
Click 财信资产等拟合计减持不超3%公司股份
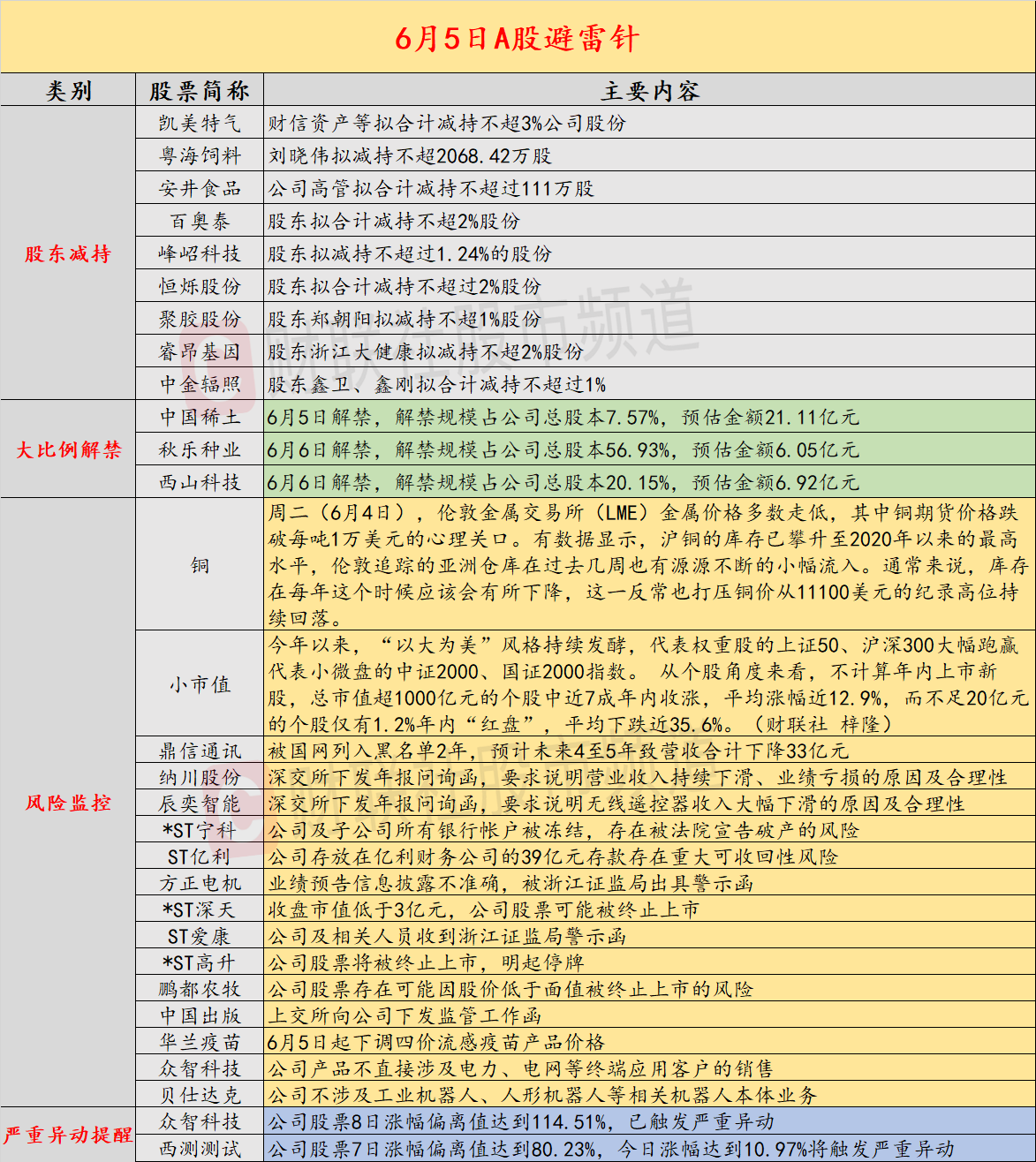[x=448, y=124]
